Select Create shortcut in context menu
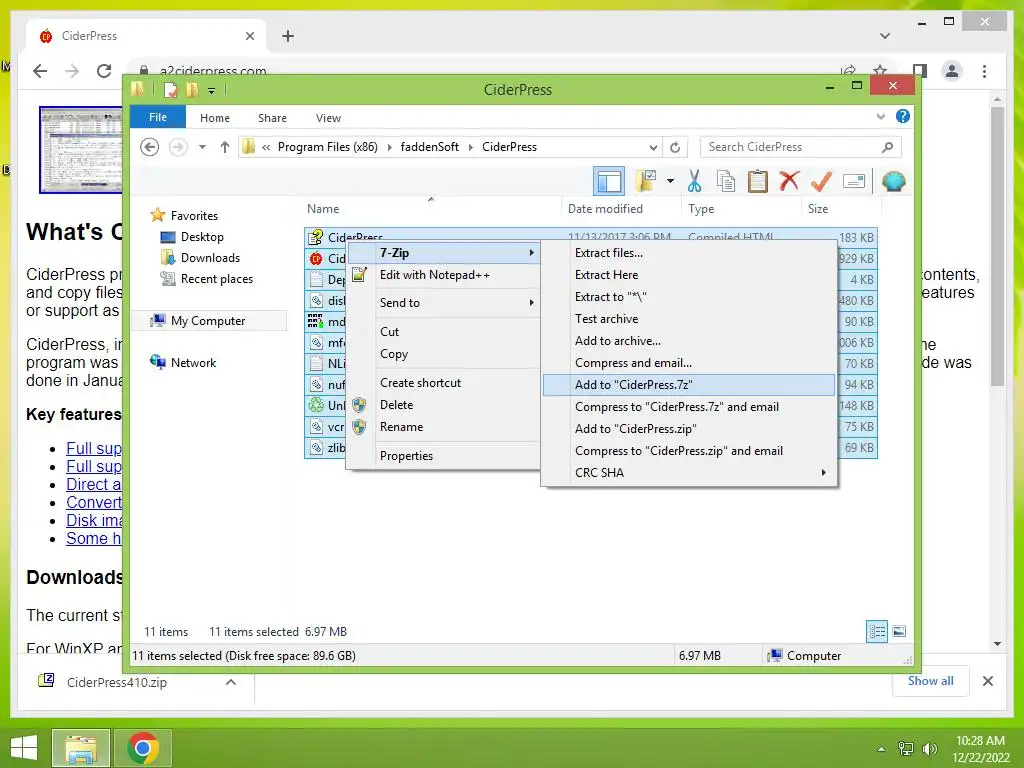Viewport: 1024px width, 768px height. click(443, 383)
